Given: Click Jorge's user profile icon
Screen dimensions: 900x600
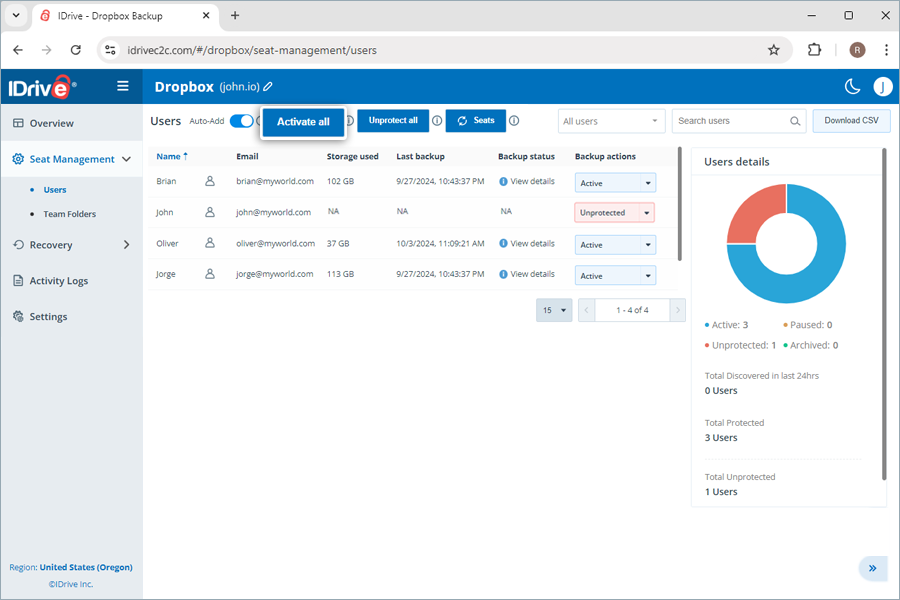Looking at the screenshot, I should pos(210,274).
